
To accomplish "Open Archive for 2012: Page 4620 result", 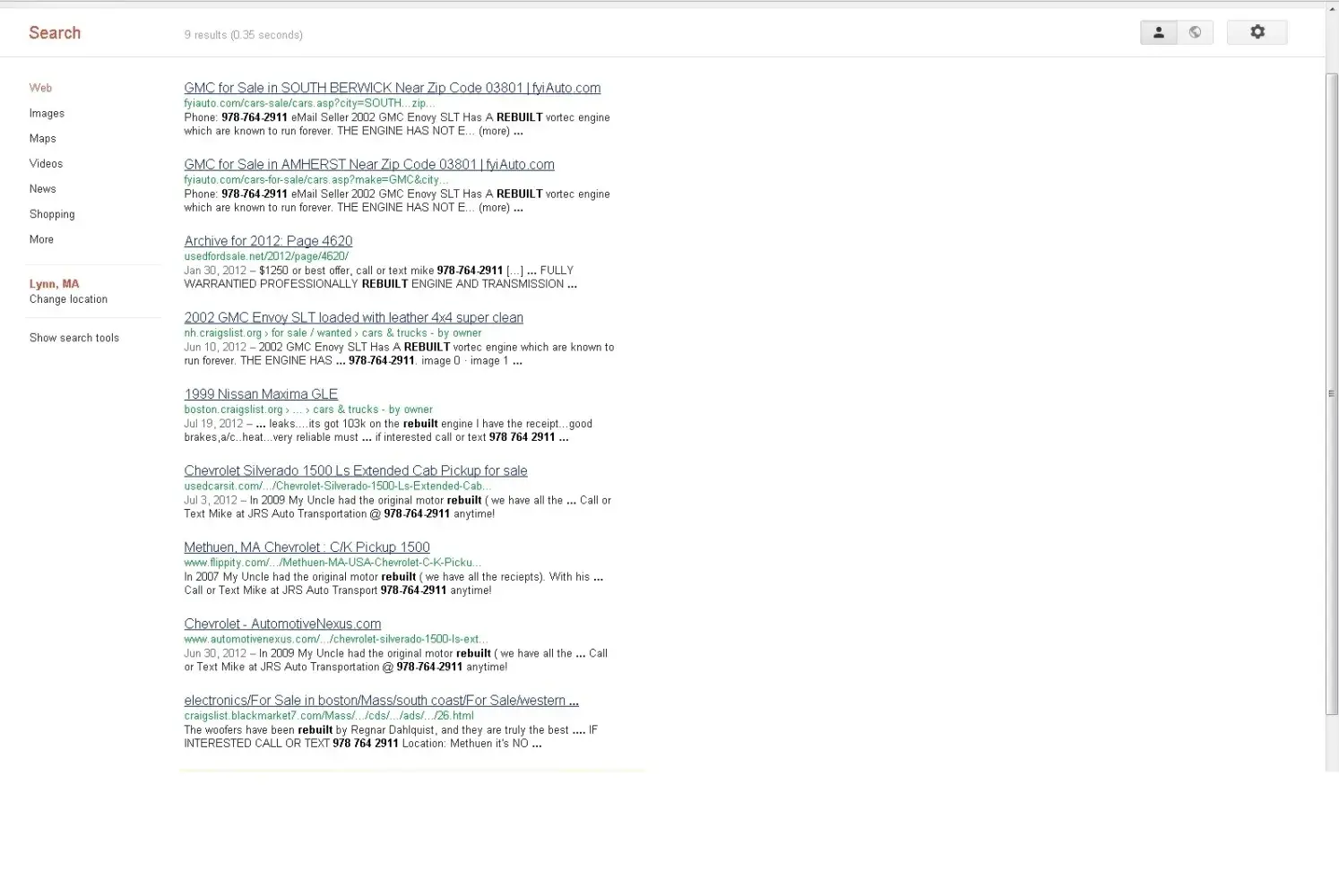I will [x=268, y=241].
